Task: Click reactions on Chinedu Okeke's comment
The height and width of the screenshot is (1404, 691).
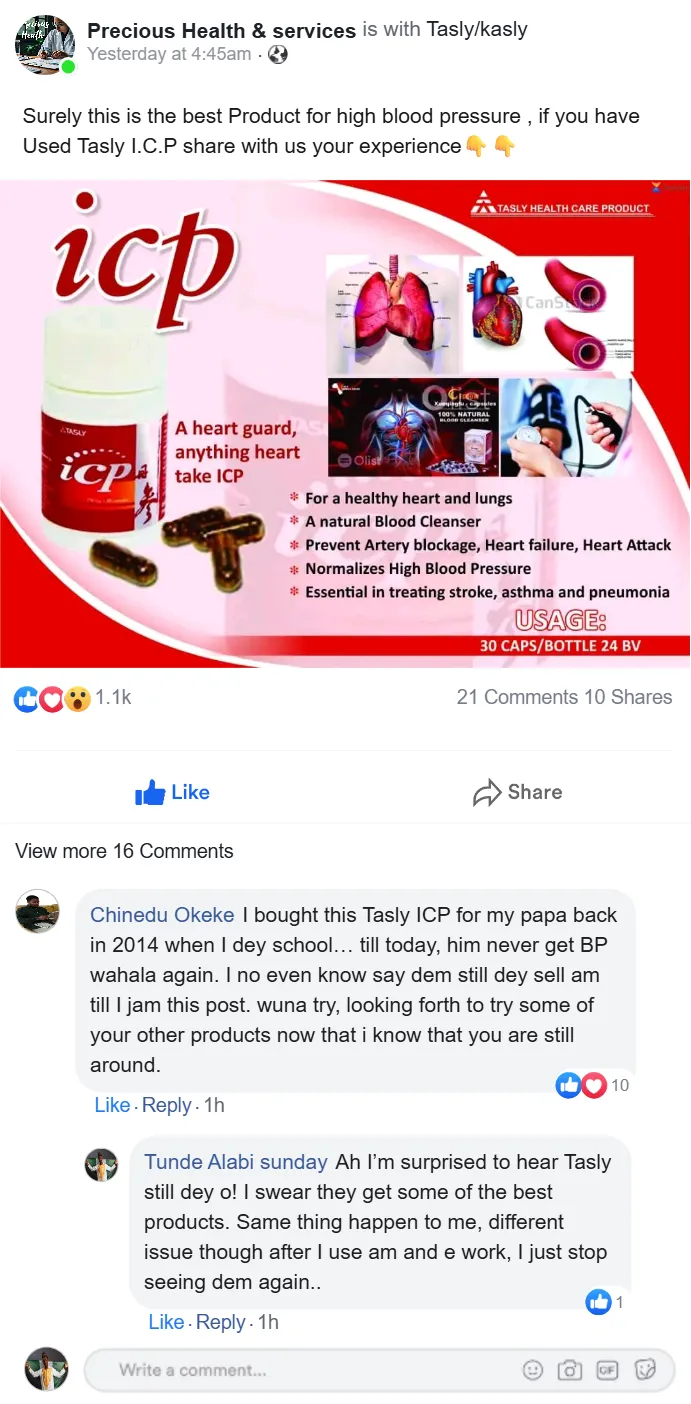Action: tap(593, 1084)
